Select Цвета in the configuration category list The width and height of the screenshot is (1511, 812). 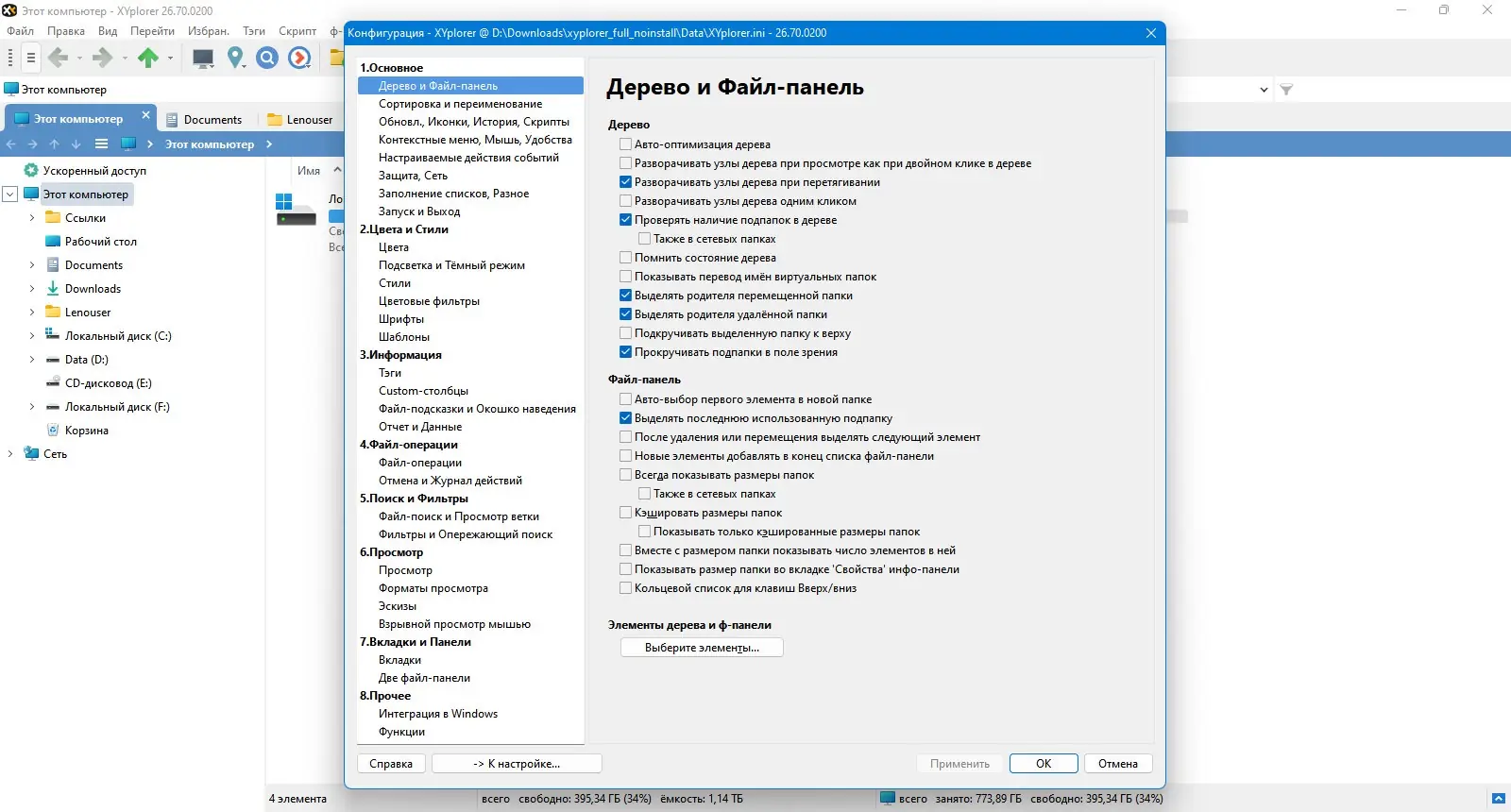coord(394,247)
